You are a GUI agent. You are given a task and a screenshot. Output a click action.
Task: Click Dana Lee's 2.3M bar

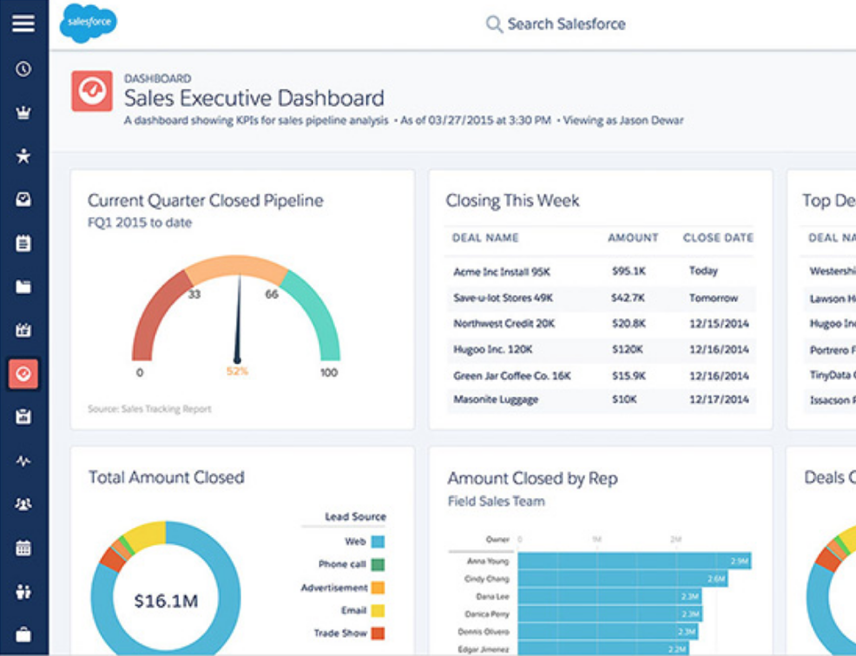click(x=610, y=597)
